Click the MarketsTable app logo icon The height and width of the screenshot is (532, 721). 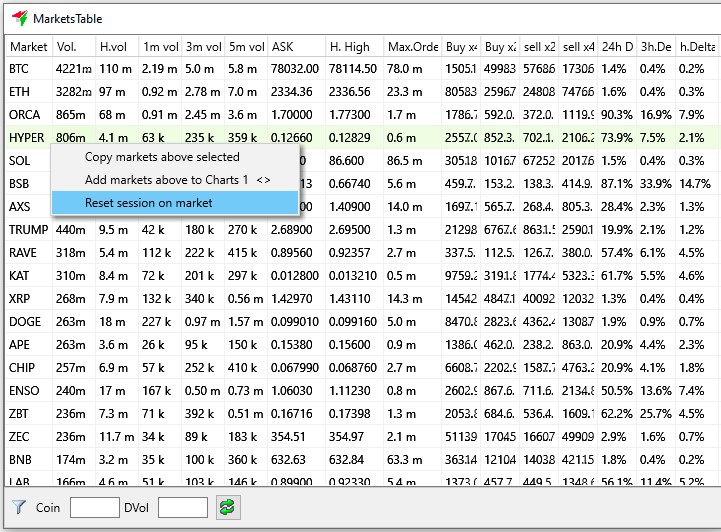[17, 18]
